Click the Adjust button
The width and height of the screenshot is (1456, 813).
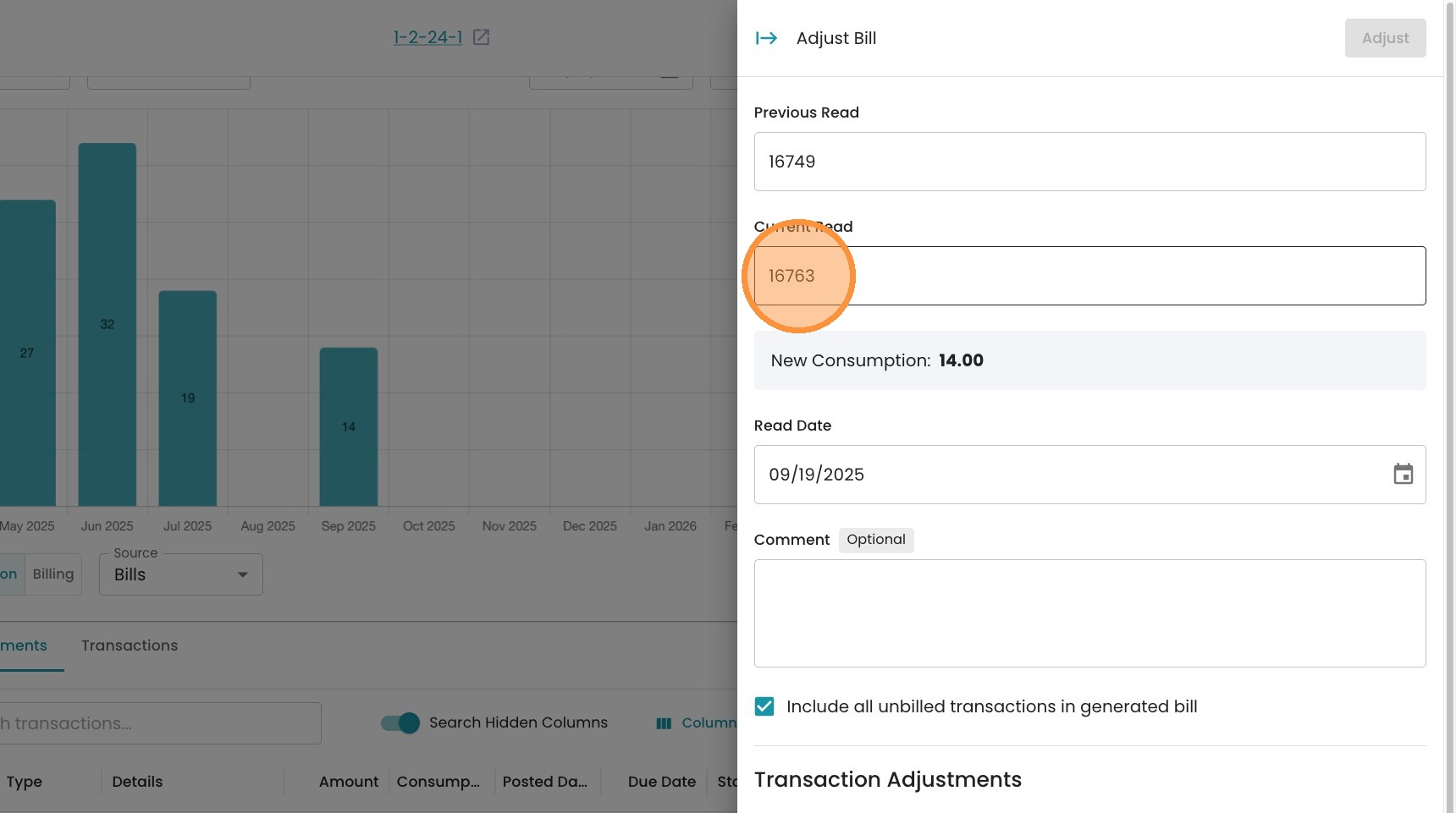[x=1385, y=38]
